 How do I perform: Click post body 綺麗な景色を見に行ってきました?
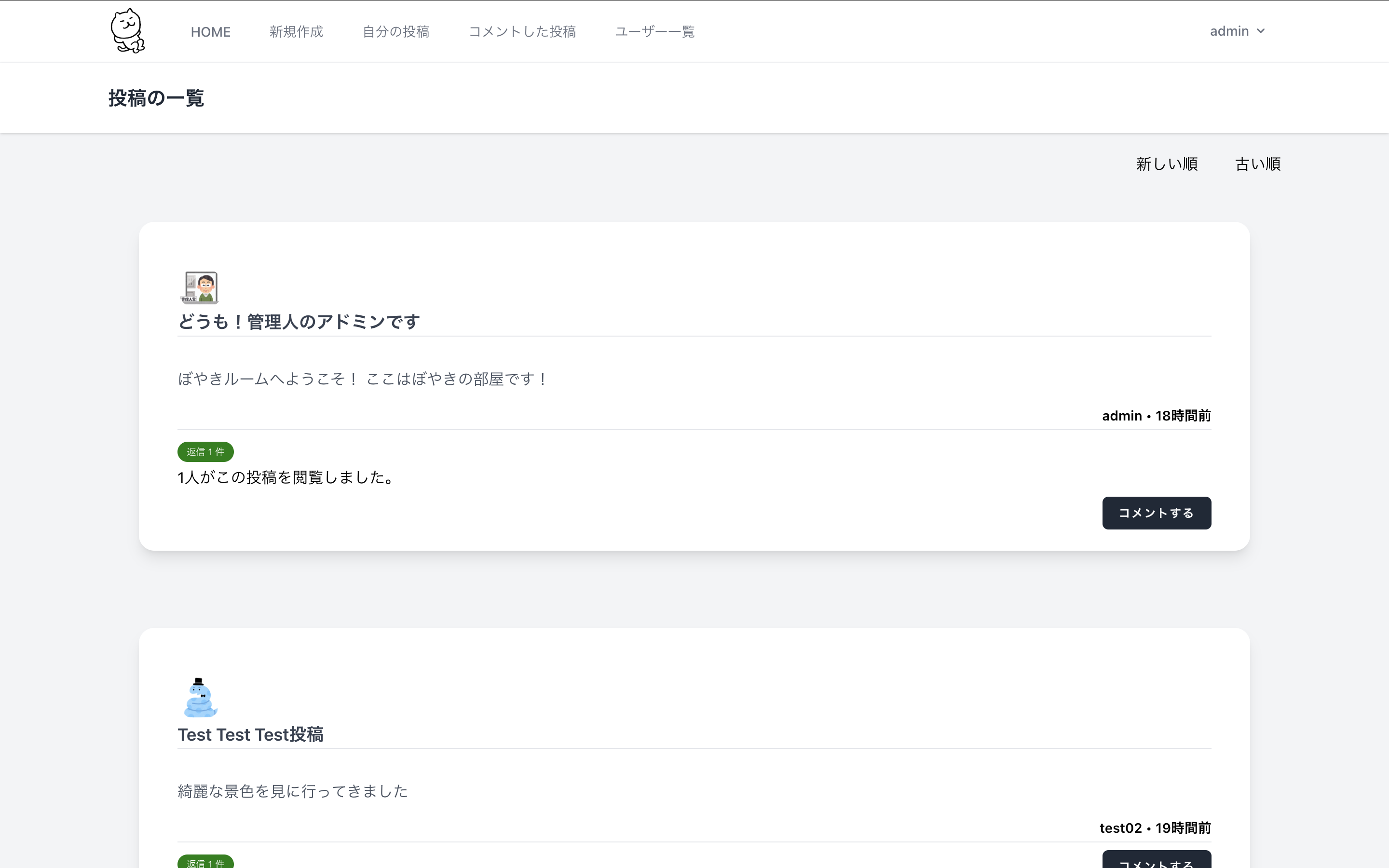click(x=293, y=791)
